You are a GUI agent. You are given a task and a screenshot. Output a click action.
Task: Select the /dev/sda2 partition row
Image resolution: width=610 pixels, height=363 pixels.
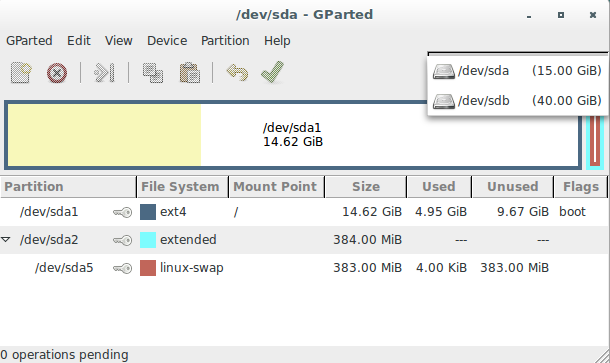[304, 240]
